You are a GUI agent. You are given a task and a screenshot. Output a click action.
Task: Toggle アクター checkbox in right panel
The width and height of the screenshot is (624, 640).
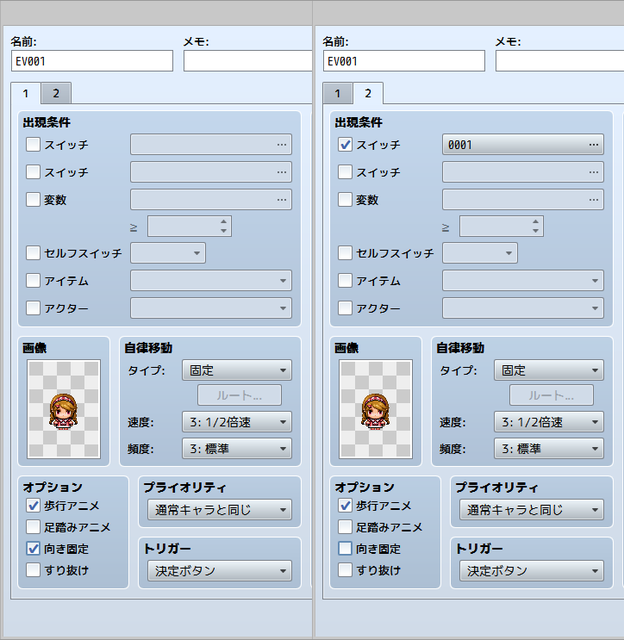click(x=345, y=308)
